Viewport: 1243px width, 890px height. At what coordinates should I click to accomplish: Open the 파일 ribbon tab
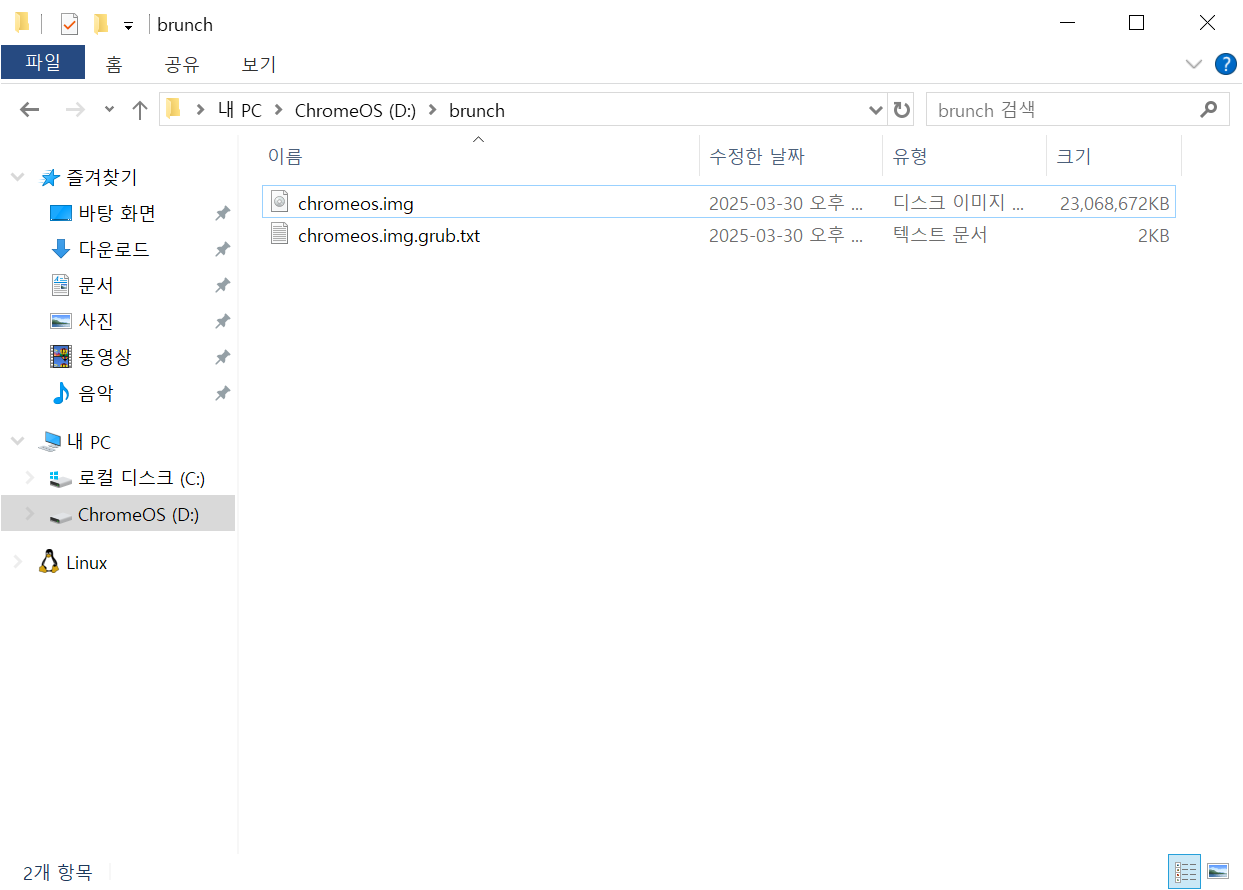(43, 63)
